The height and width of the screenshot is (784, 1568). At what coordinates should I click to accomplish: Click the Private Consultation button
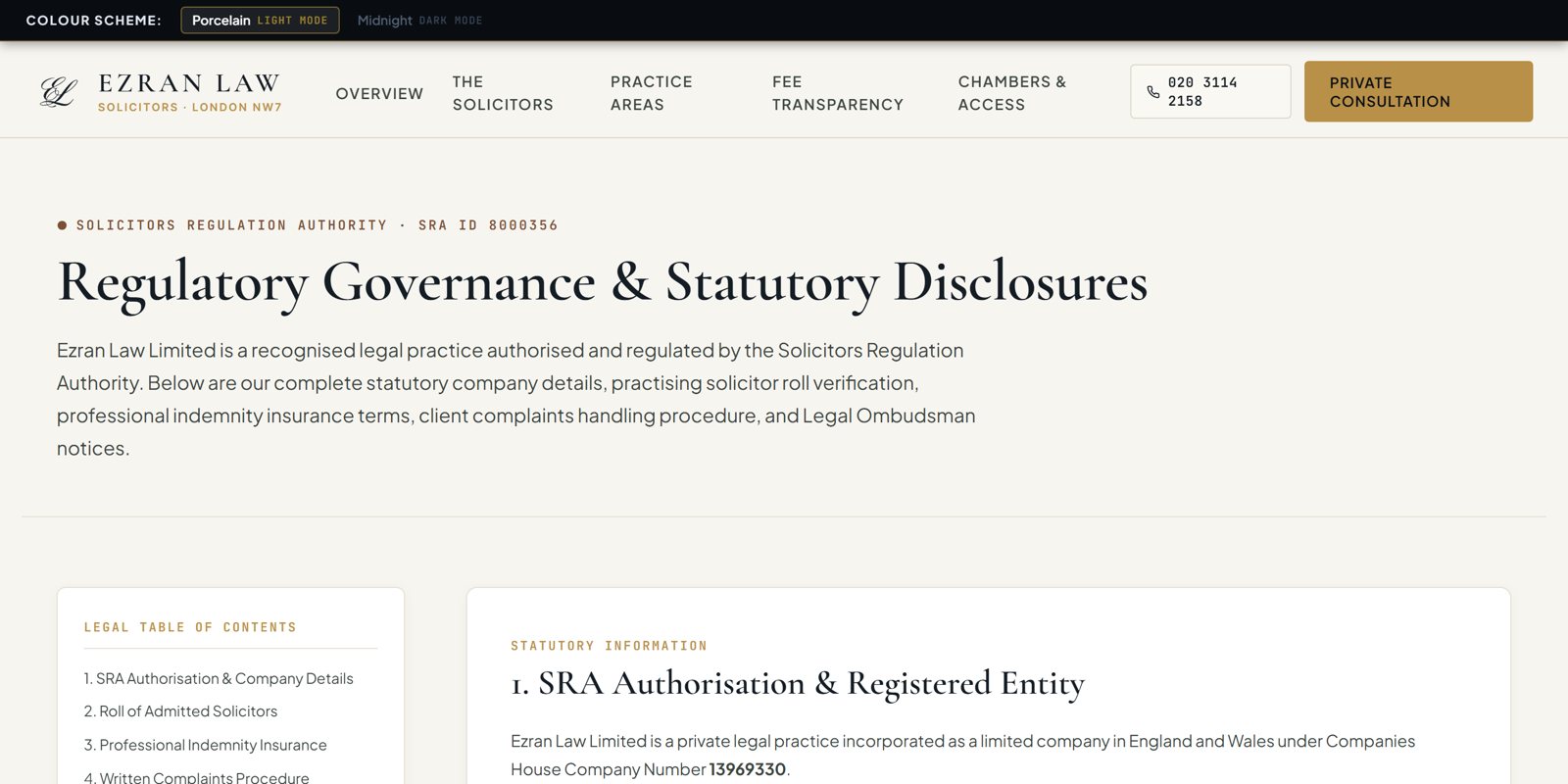(x=1418, y=92)
